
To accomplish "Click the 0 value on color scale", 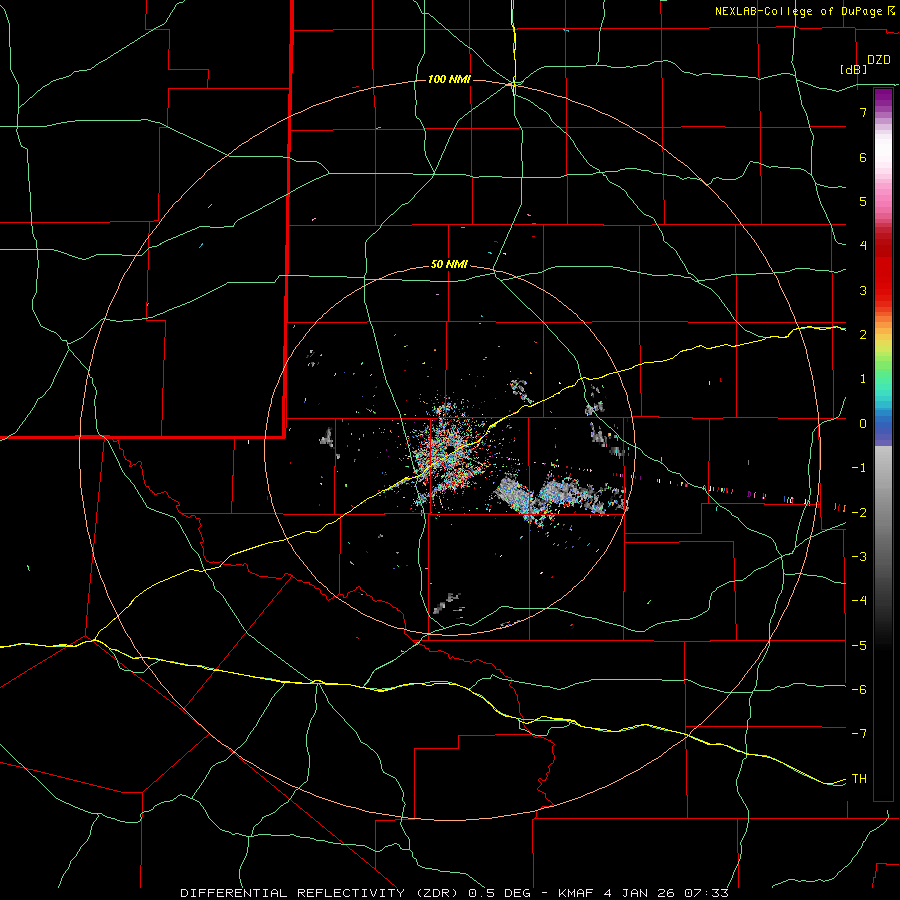I will click(863, 424).
